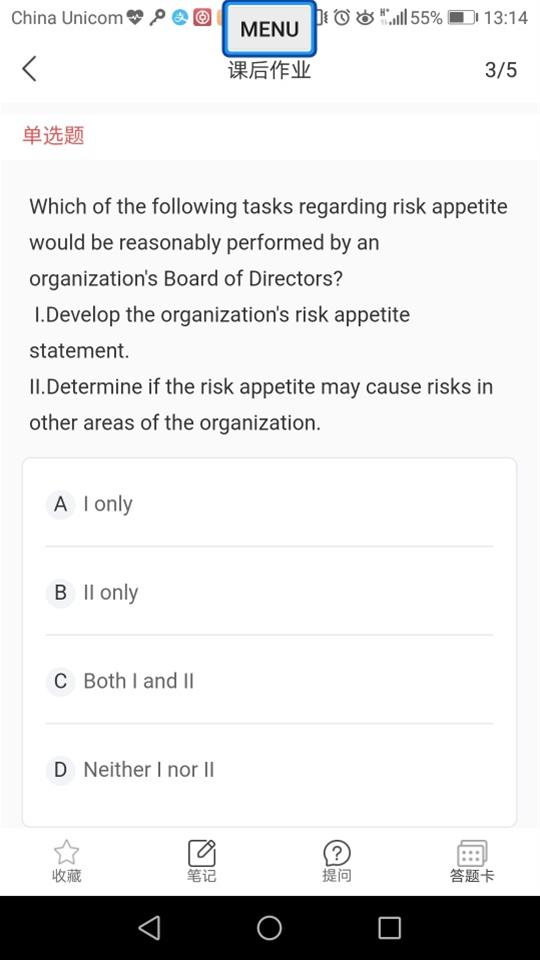Tap Android back triangle navigation button
Viewport: 540px width, 960px height.
pyautogui.click(x=149, y=928)
